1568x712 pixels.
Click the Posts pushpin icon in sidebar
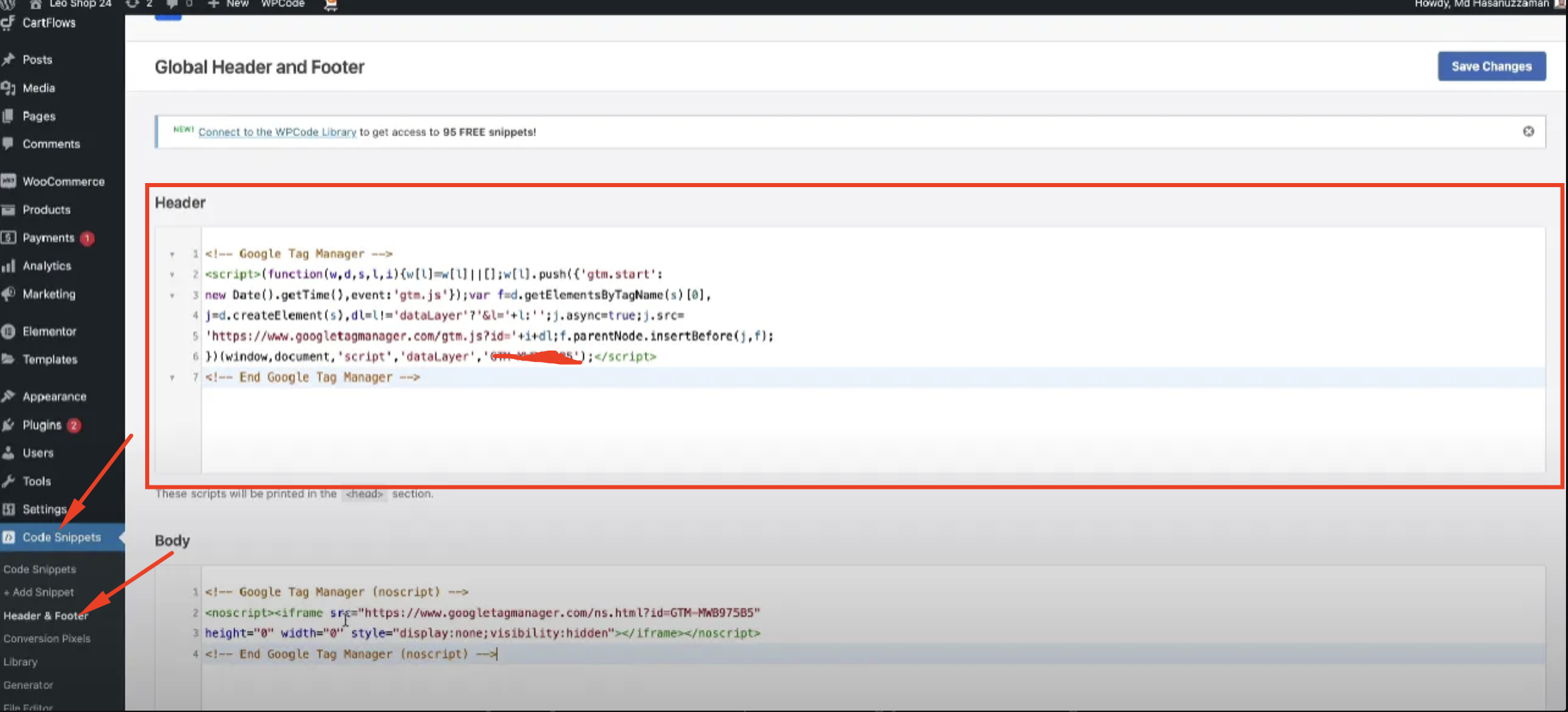tap(9, 60)
